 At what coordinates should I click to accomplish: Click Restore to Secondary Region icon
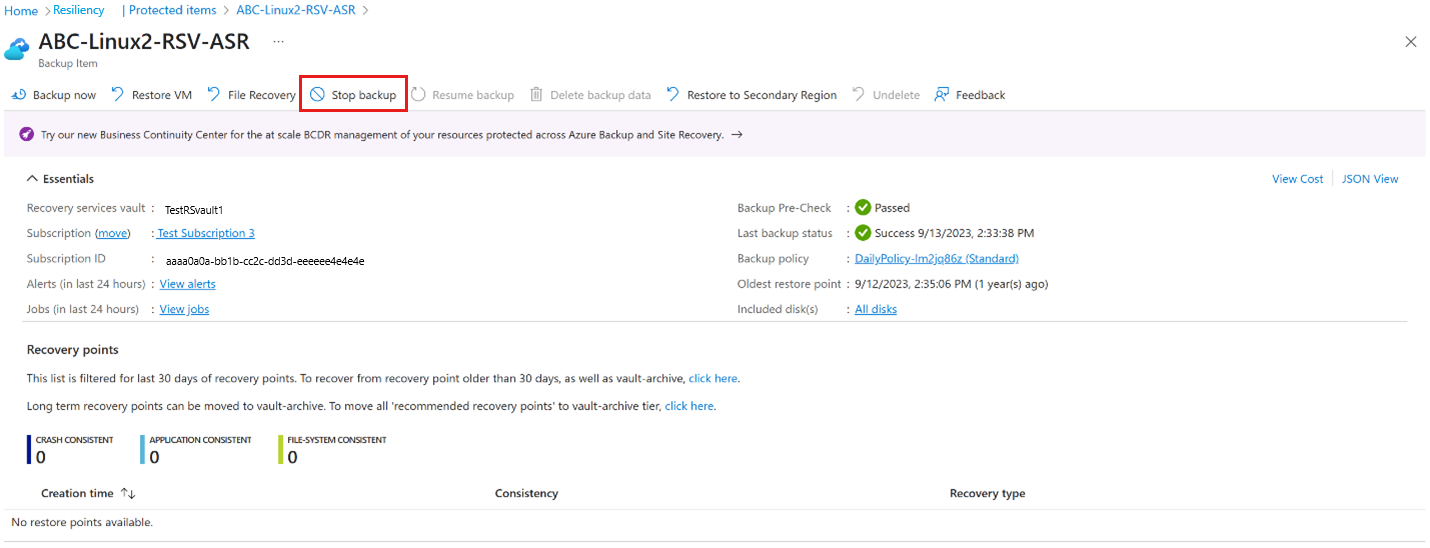[673, 95]
